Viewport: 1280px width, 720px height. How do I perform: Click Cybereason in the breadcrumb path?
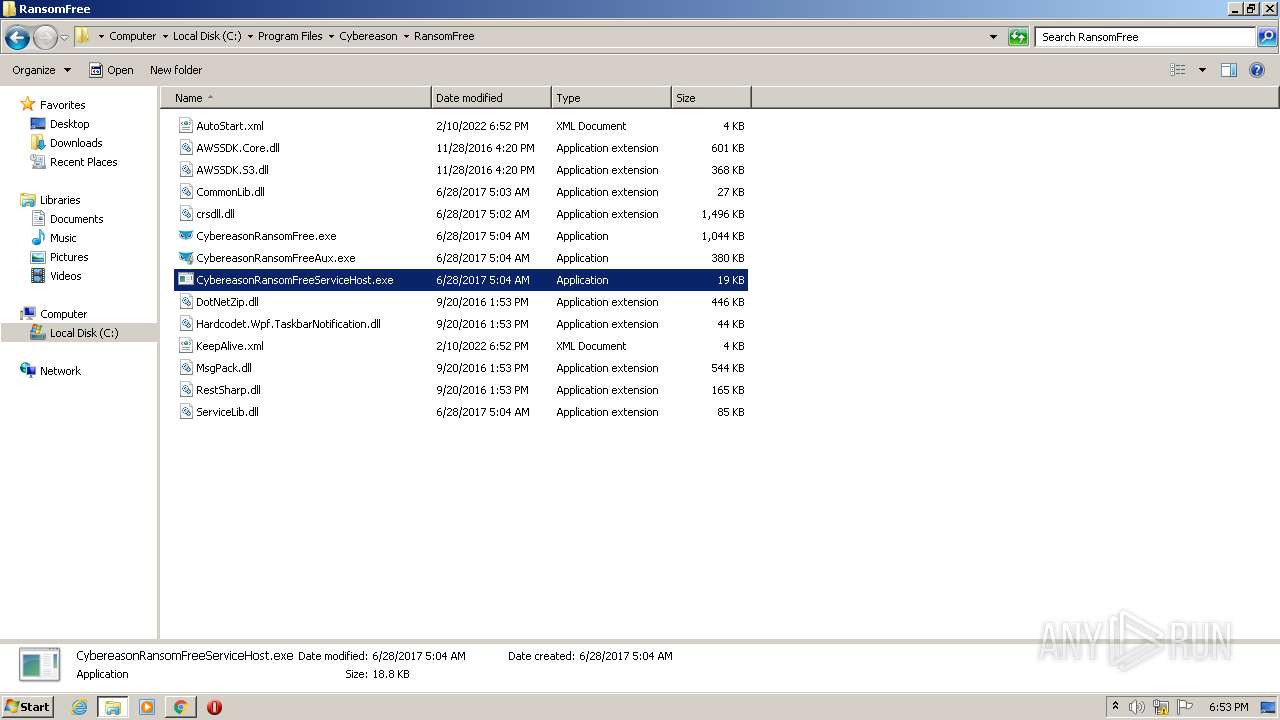368,36
